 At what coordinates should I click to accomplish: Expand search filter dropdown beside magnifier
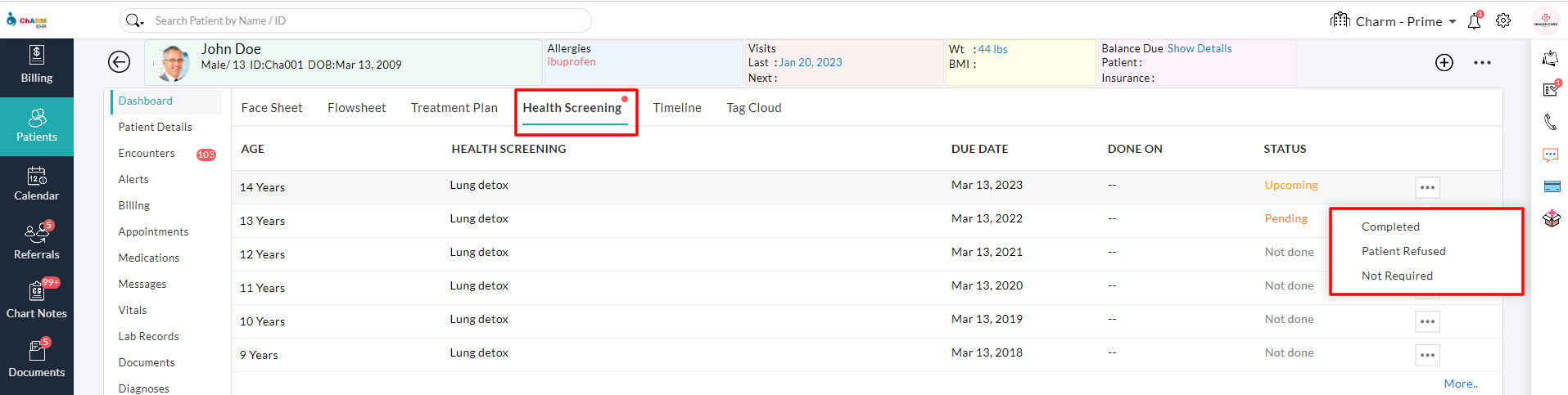click(x=142, y=23)
